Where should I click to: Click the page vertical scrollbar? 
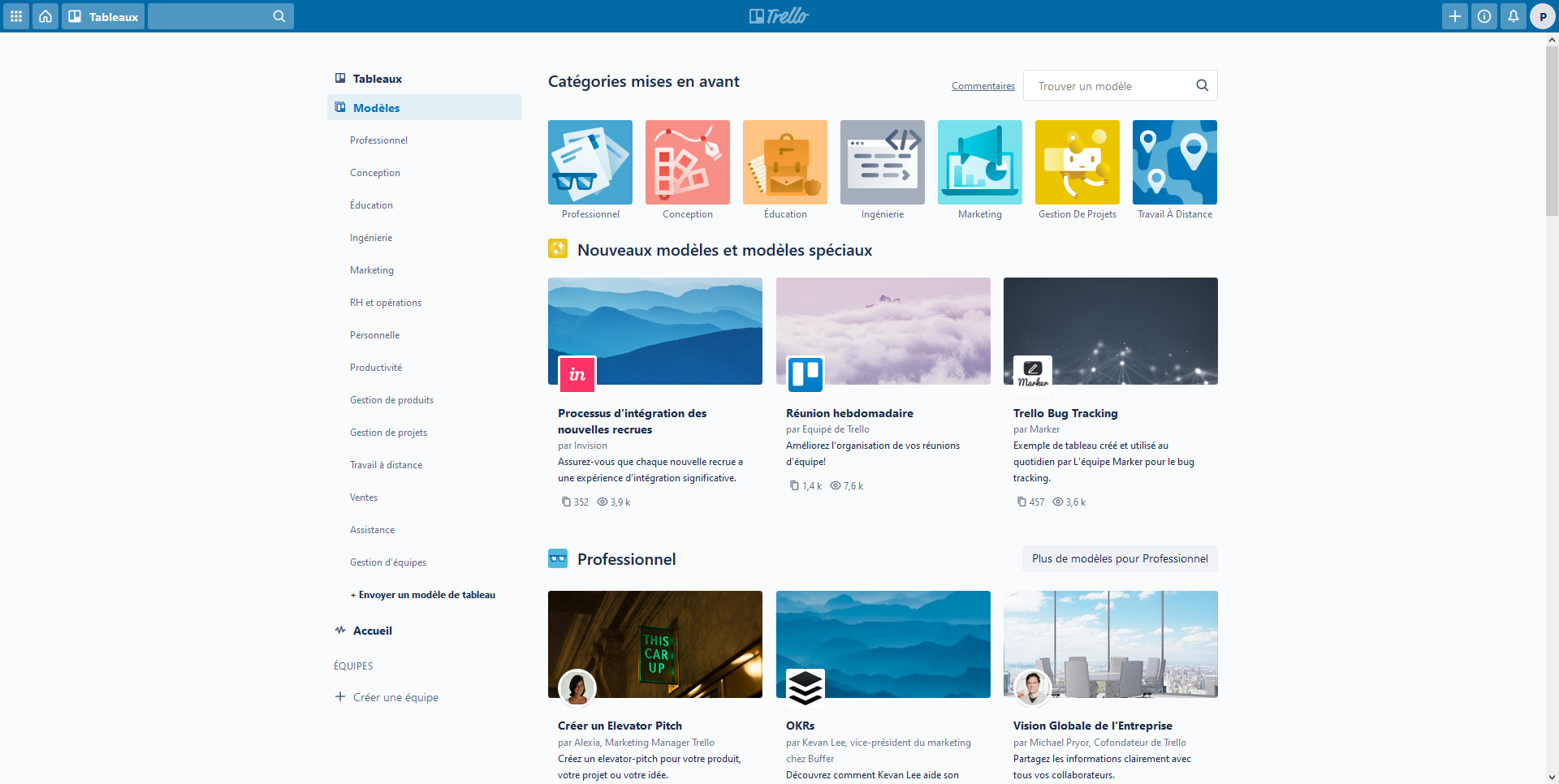(x=1552, y=130)
